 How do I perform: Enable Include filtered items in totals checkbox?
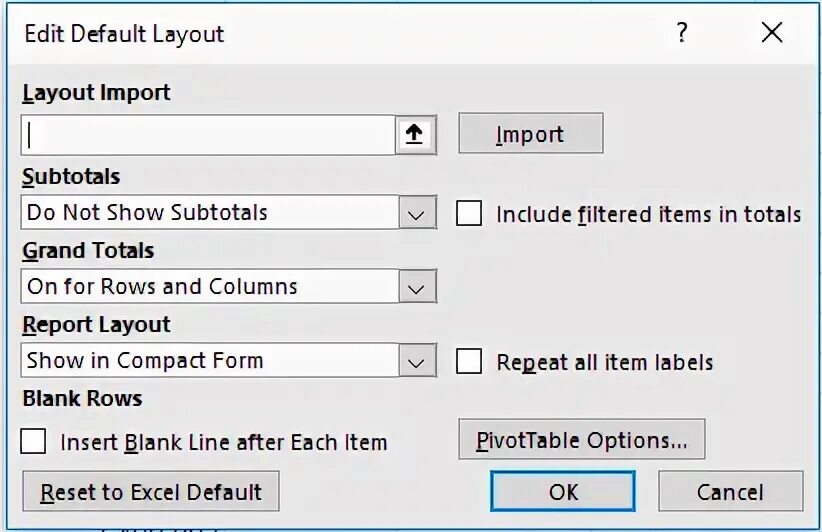tap(469, 213)
